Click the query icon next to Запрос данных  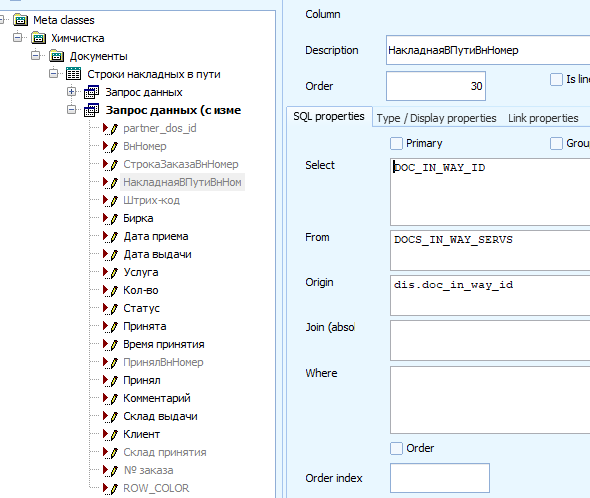[91, 92]
